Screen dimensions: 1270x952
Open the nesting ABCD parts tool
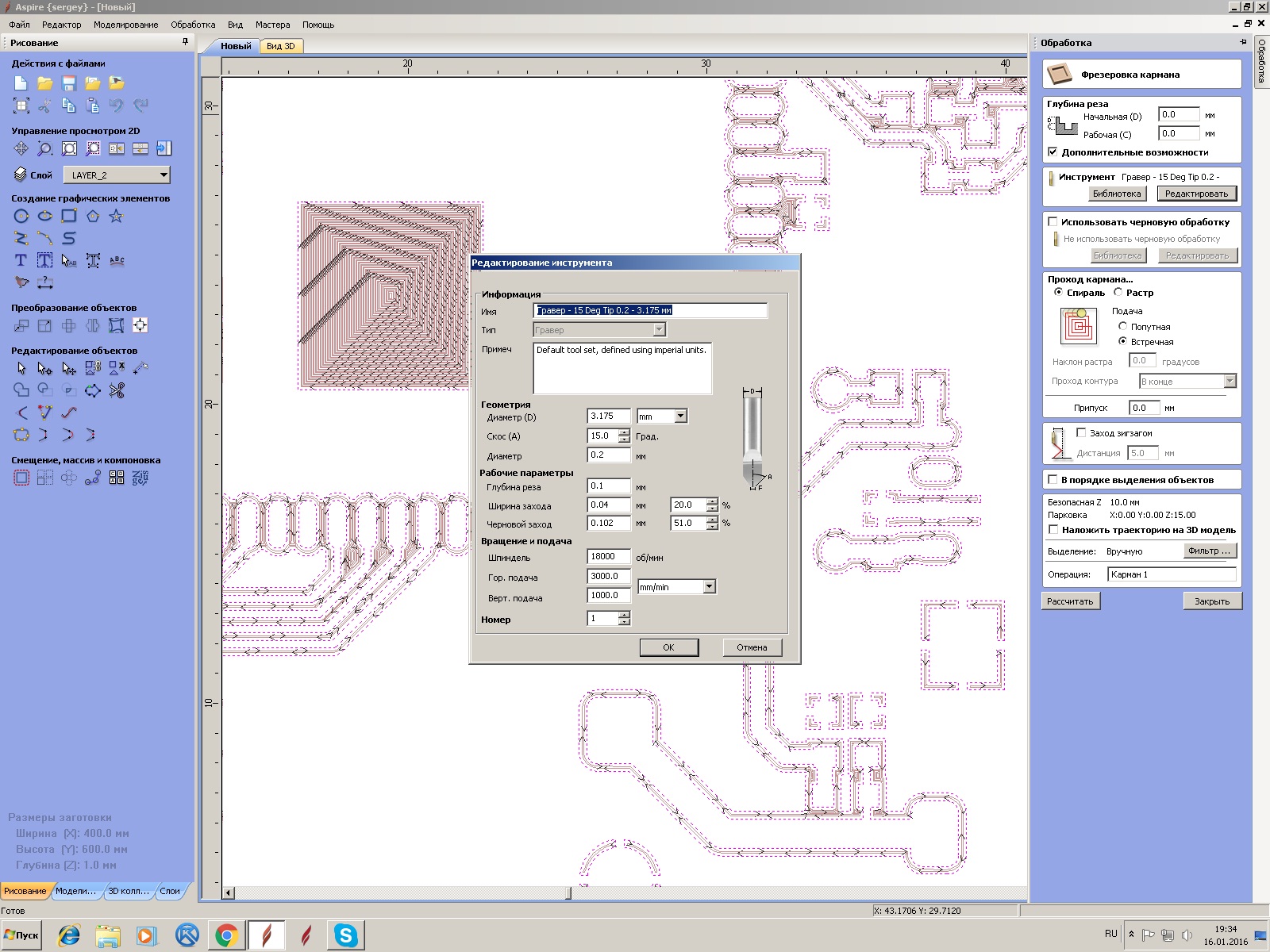[x=117, y=478]
